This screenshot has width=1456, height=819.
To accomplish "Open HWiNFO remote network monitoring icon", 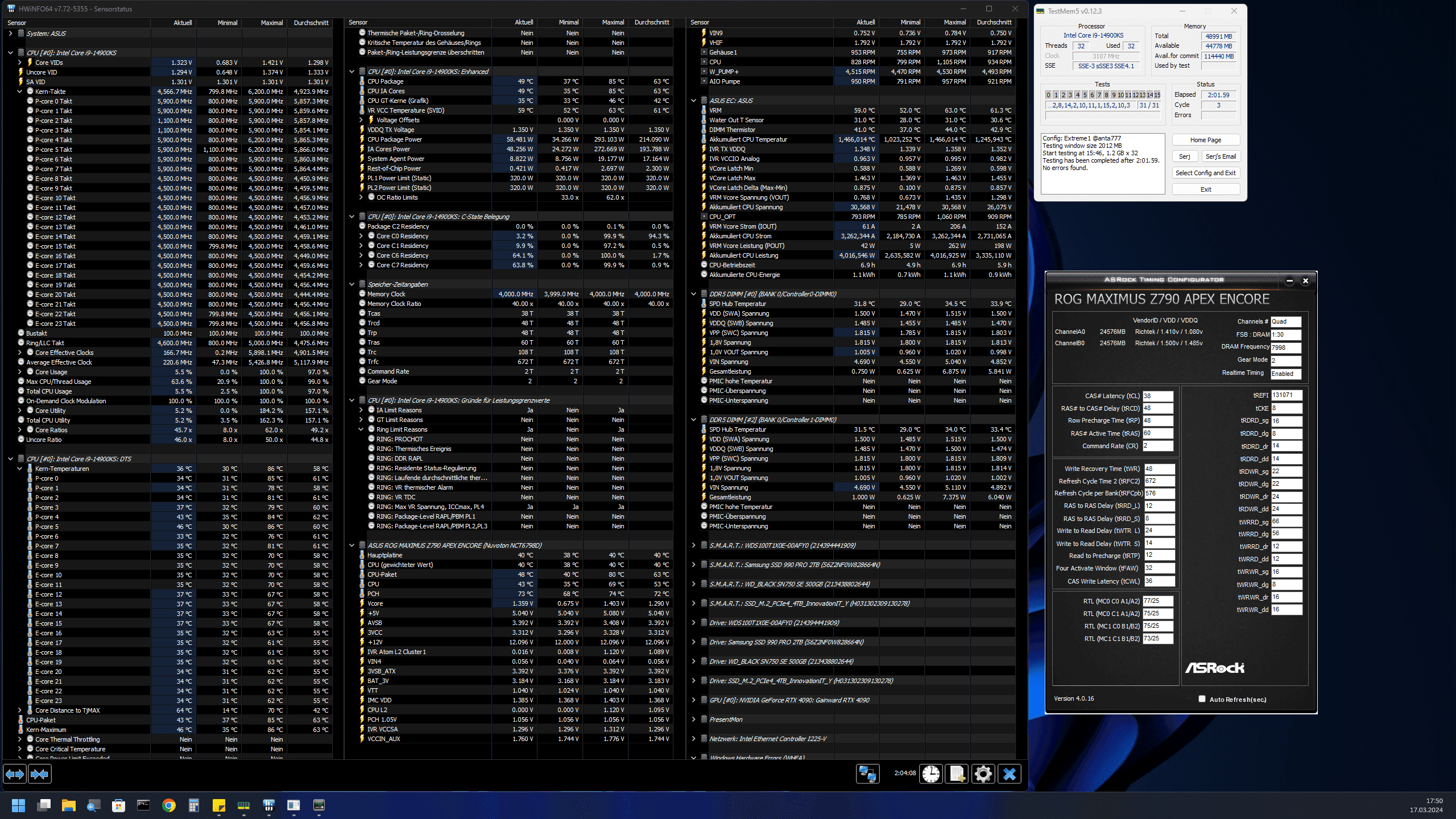I will click(x=867, y=773).
